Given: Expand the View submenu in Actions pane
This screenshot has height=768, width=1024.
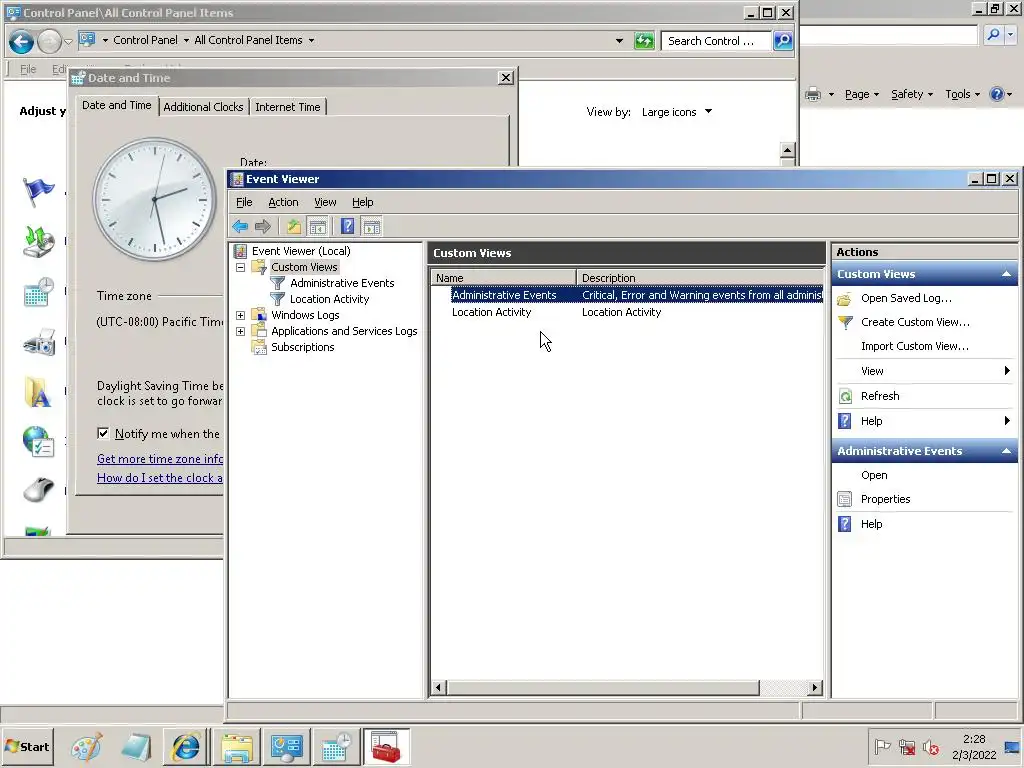Looking at the screenshot, I should [1007, 371].
